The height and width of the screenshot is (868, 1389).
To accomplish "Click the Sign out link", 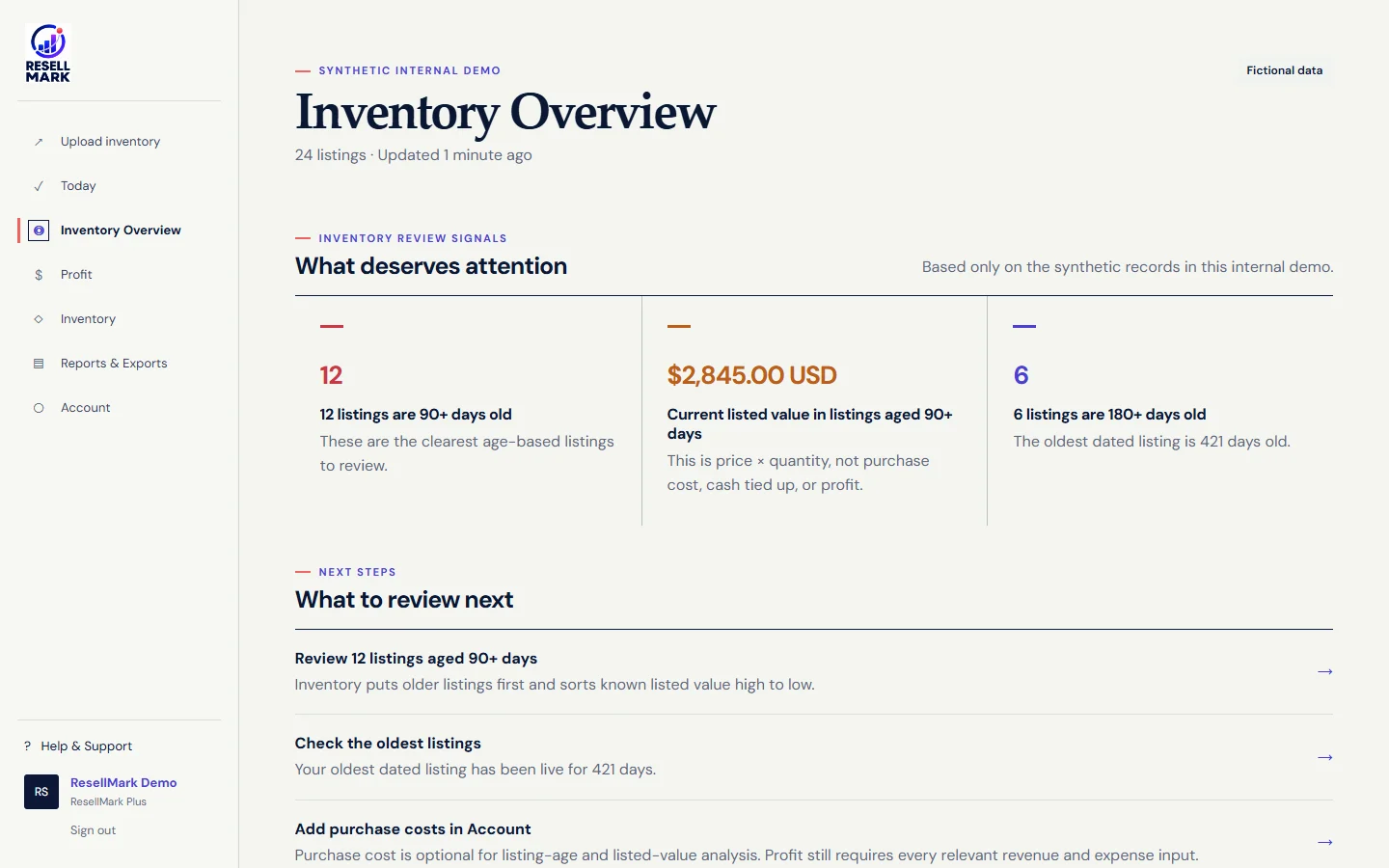I will pos(93,830).
